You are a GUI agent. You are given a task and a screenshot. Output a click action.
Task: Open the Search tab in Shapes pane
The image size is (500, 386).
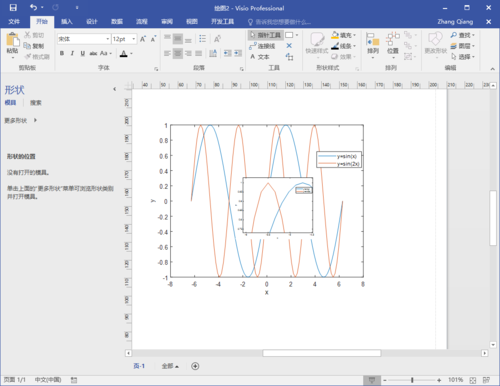36,103
